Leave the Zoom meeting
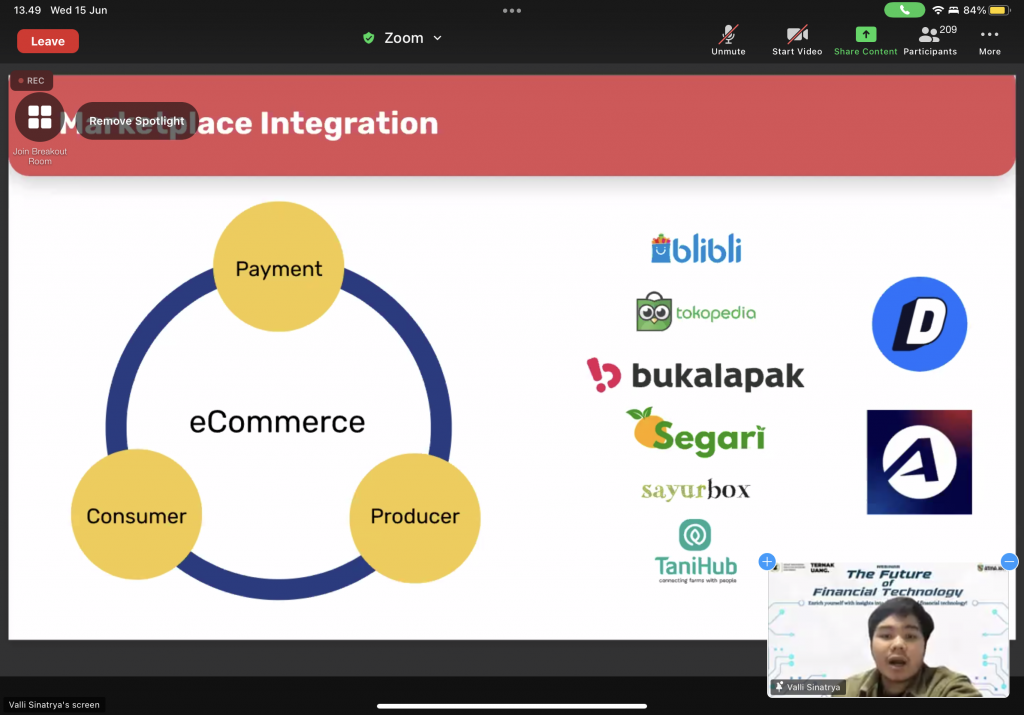Screen dimensions: 1024x715 48,41
